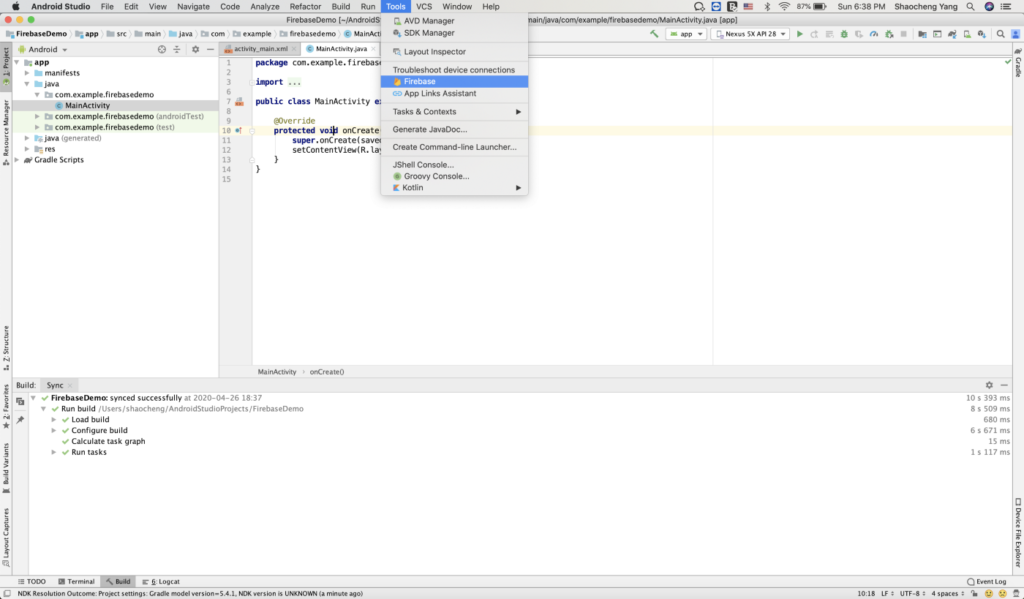The image size is (1024, 599).
Task: Open the Profile app gauge icon
Action: pos(874,34)
